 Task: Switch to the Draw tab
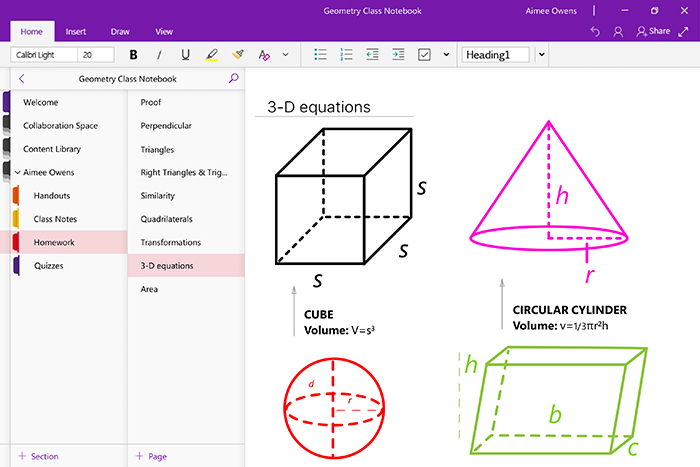pos(120,32)
